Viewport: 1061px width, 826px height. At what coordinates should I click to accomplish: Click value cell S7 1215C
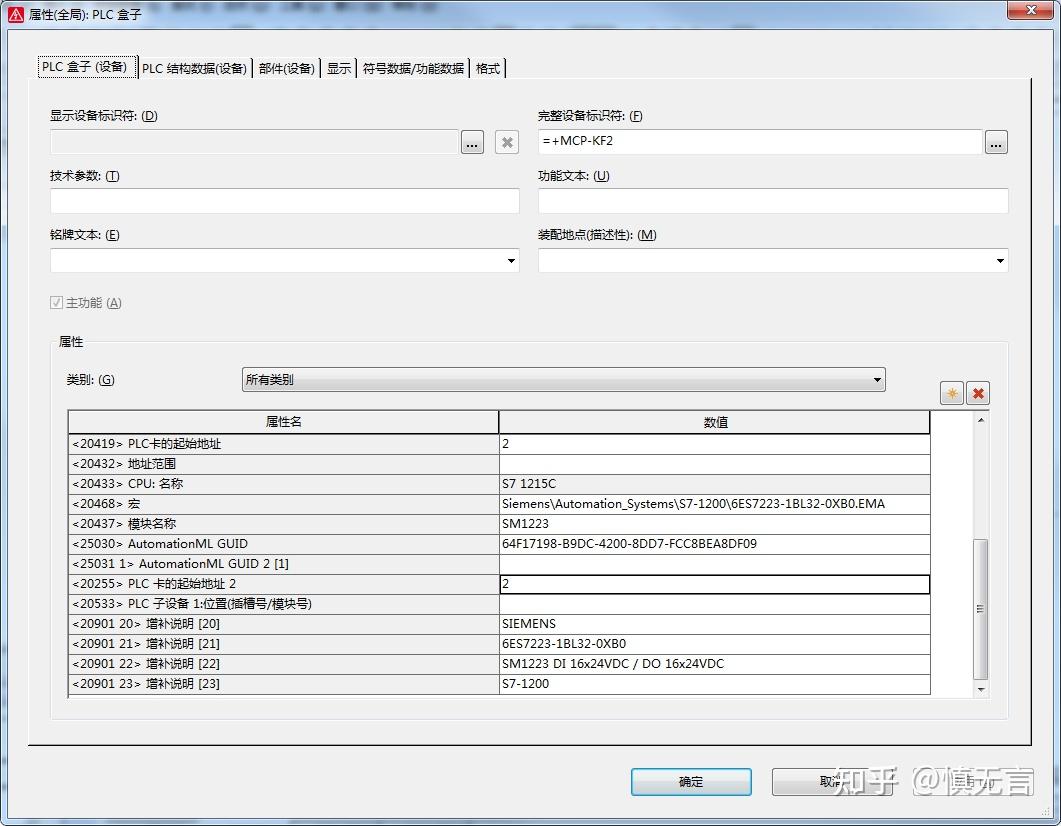(x=715, y=484)
